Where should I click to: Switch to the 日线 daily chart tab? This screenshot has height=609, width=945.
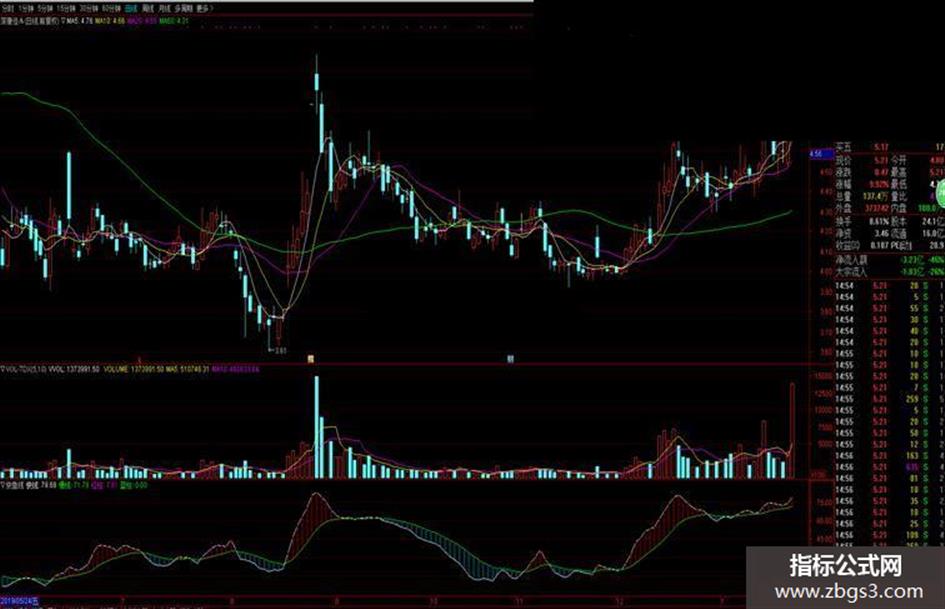131,8
